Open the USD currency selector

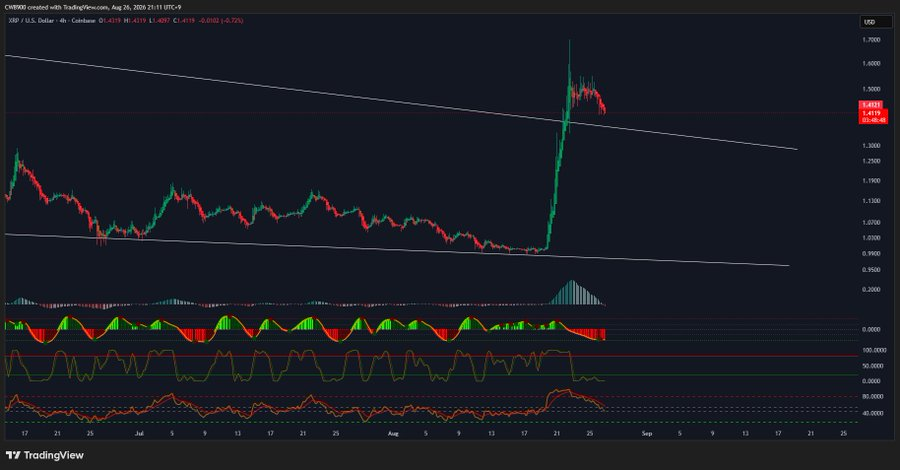pos(875,22)
